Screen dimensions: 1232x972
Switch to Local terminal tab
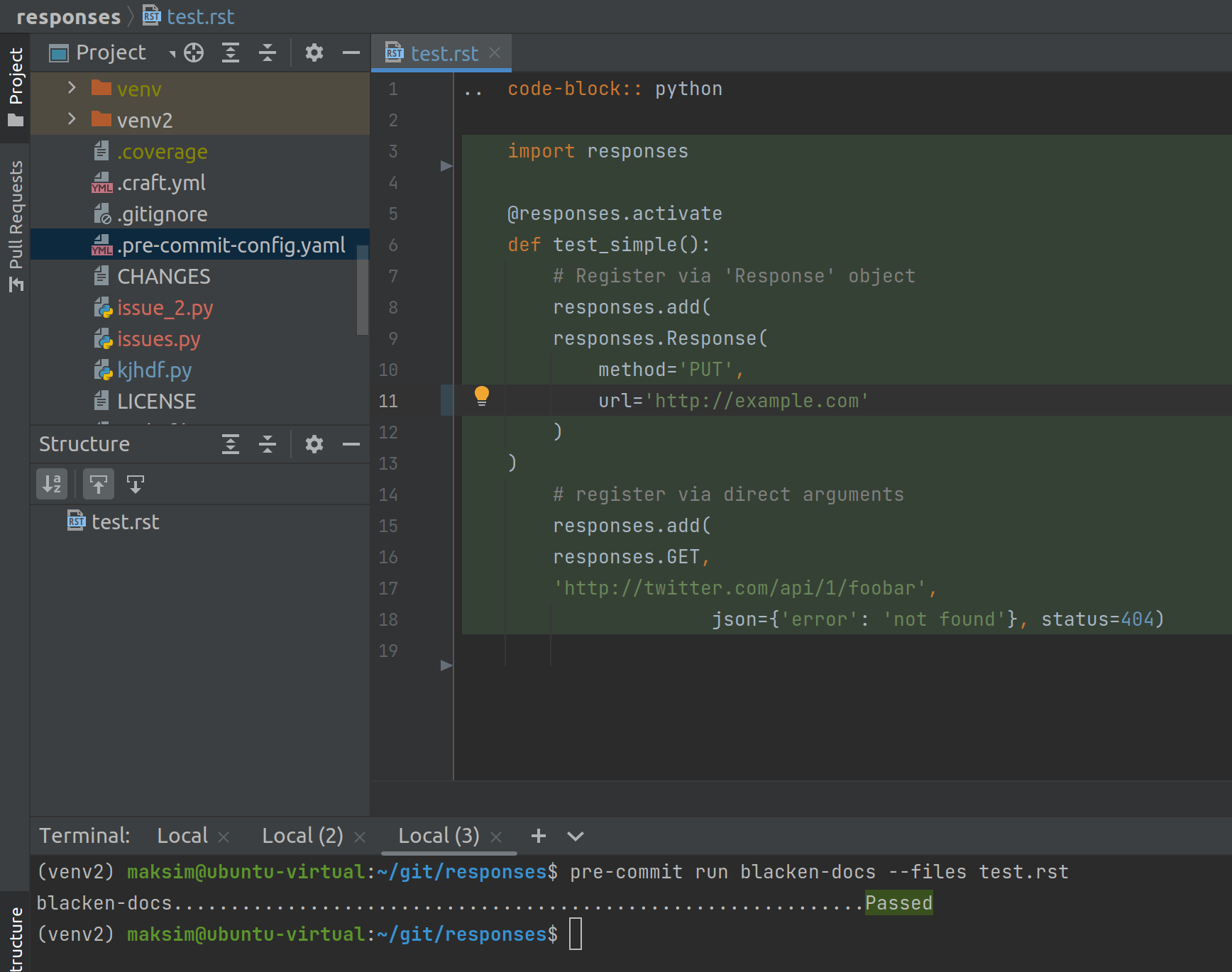[x=182, y=836]
